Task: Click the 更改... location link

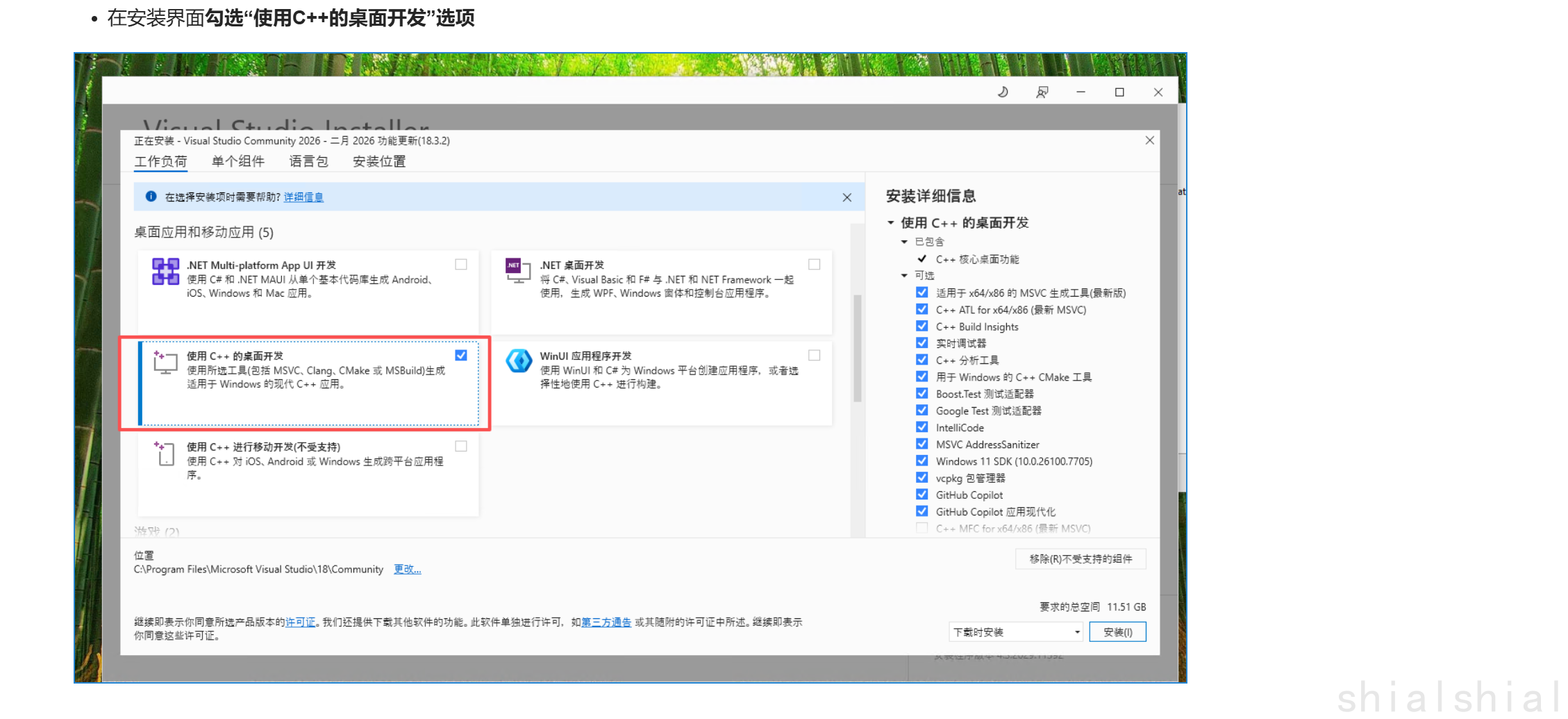Action: click(x=408, y=570)
